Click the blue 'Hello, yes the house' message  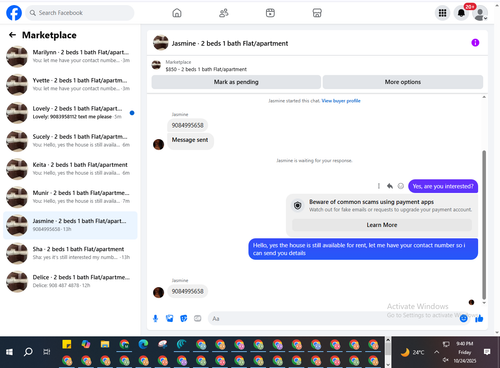363,249
